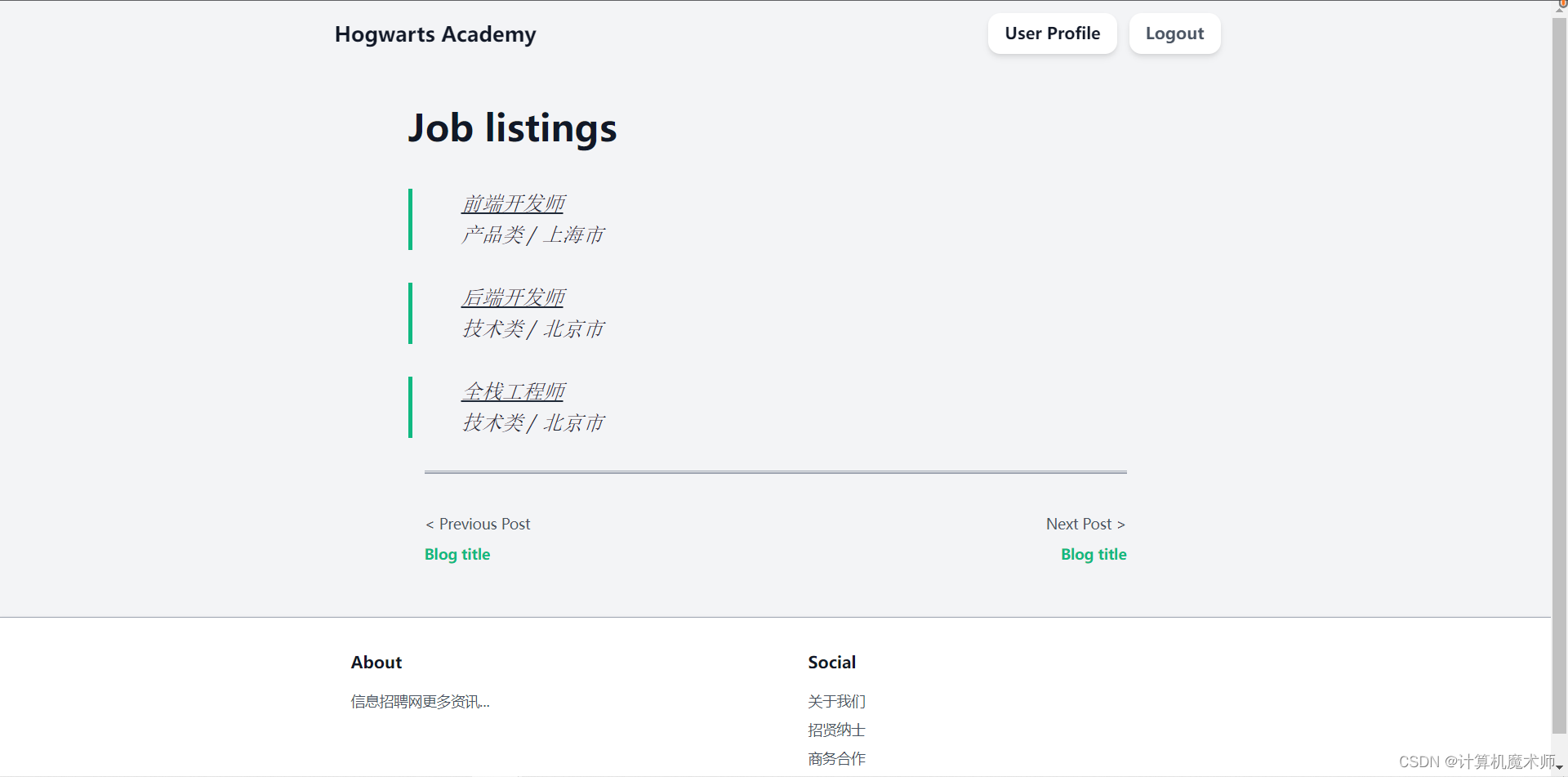The image size is (1568, 777).
Task: Click the '< Previous Post' label
Action: click(478, 524)
